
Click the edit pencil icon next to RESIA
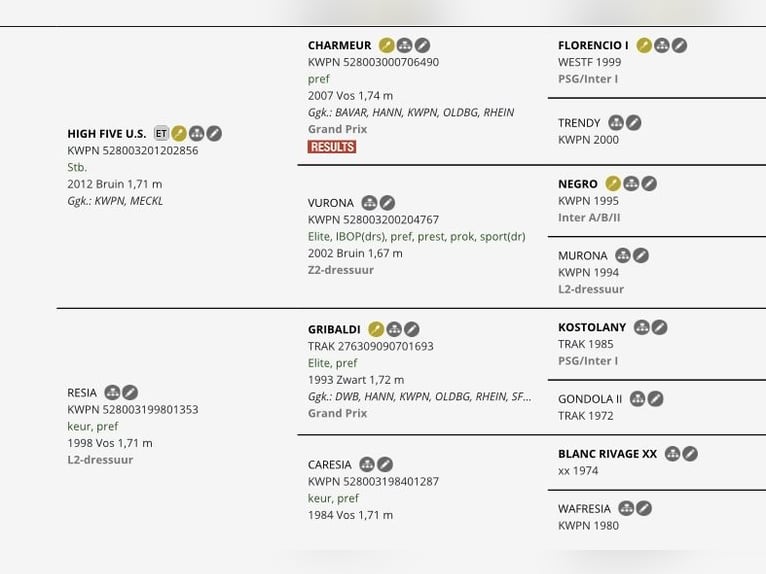pyautogui.click(x=130, y=392)
